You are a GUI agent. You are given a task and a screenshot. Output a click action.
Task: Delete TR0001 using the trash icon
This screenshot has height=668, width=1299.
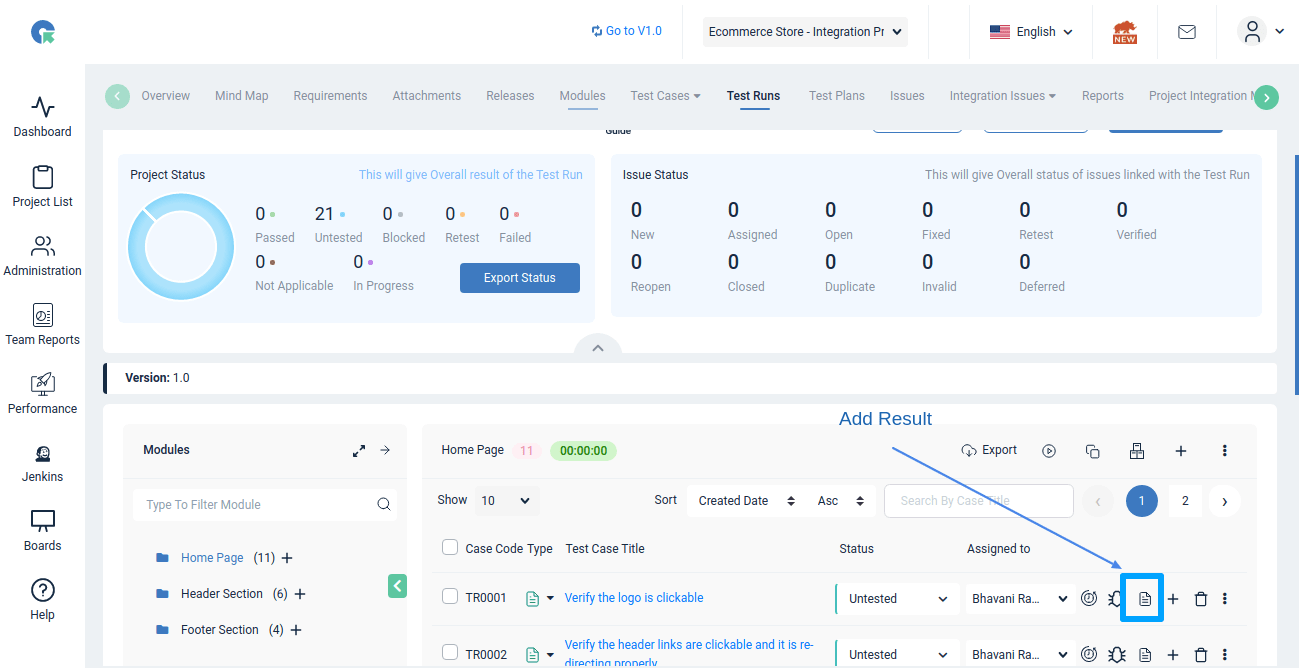pos(1201,598)
